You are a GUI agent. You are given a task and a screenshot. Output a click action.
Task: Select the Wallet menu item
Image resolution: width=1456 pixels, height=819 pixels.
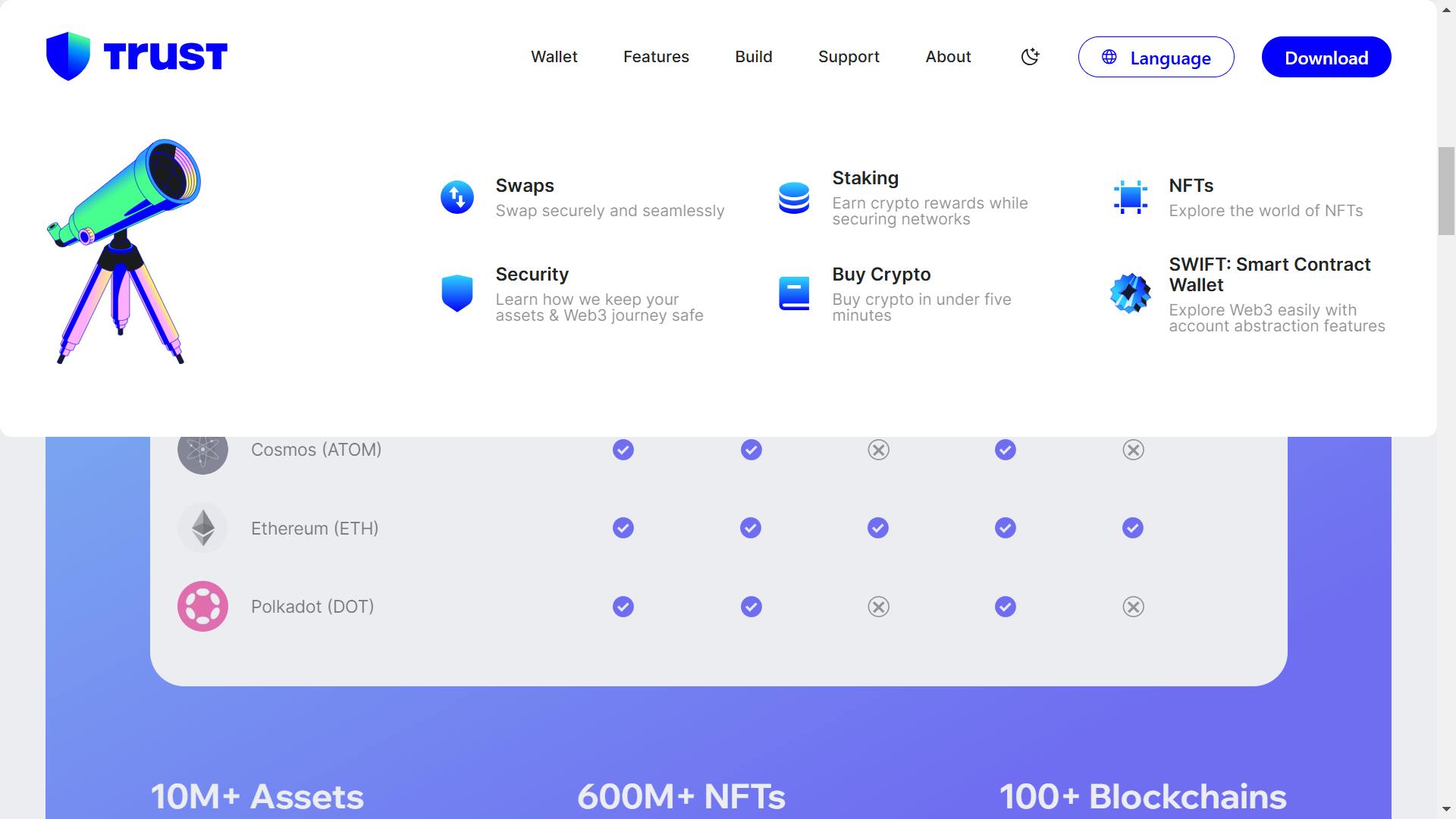pos(555,57)
